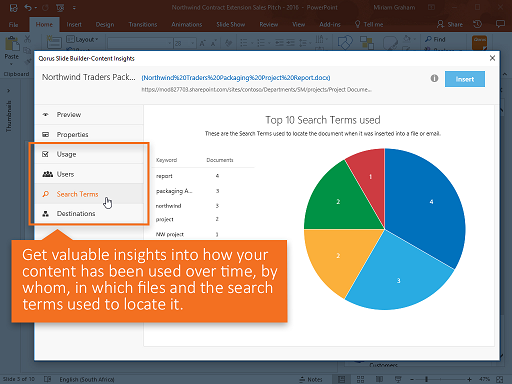
Task: Click the Cut scissors icon
Action: pos(27,39)
